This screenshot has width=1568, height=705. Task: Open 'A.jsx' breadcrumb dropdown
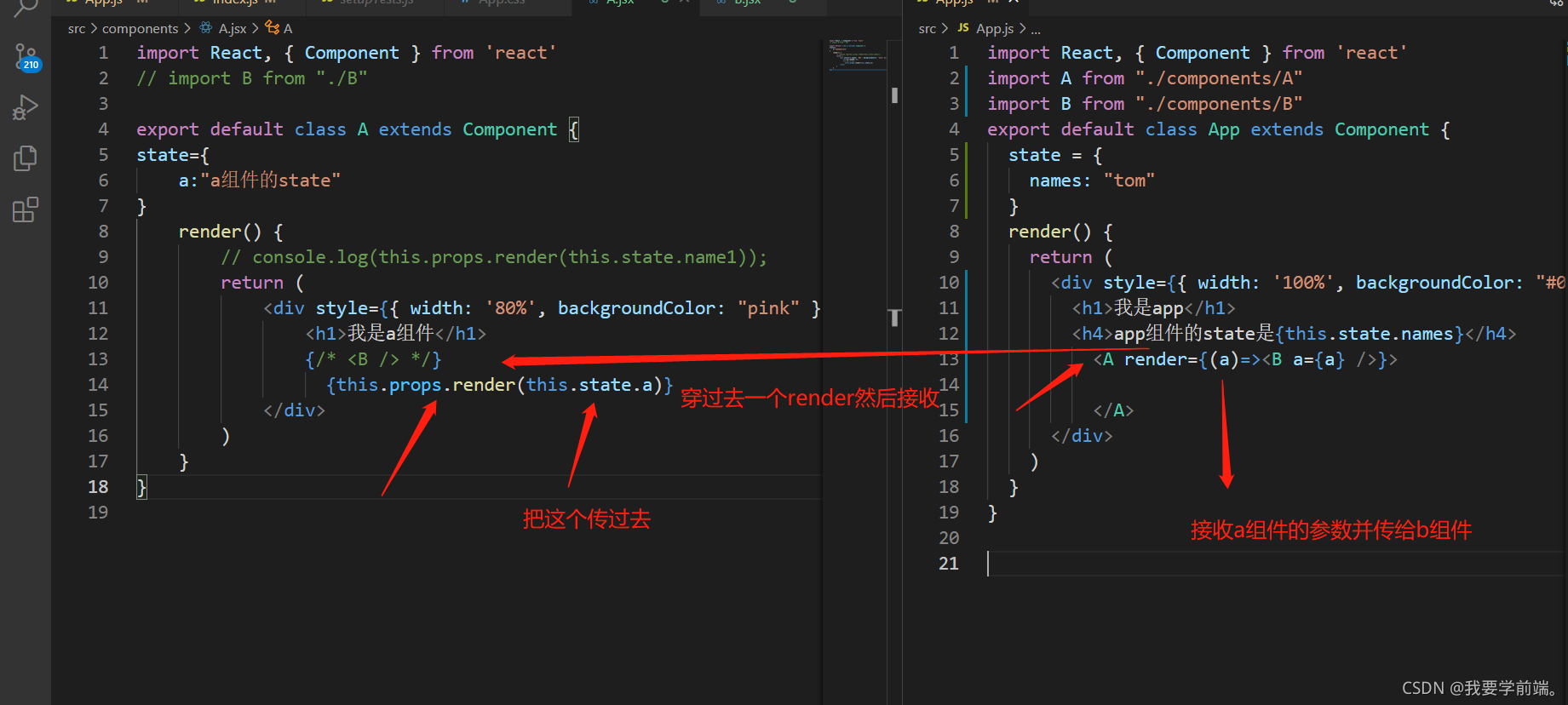pyautogui.click(x=233, y=29)
